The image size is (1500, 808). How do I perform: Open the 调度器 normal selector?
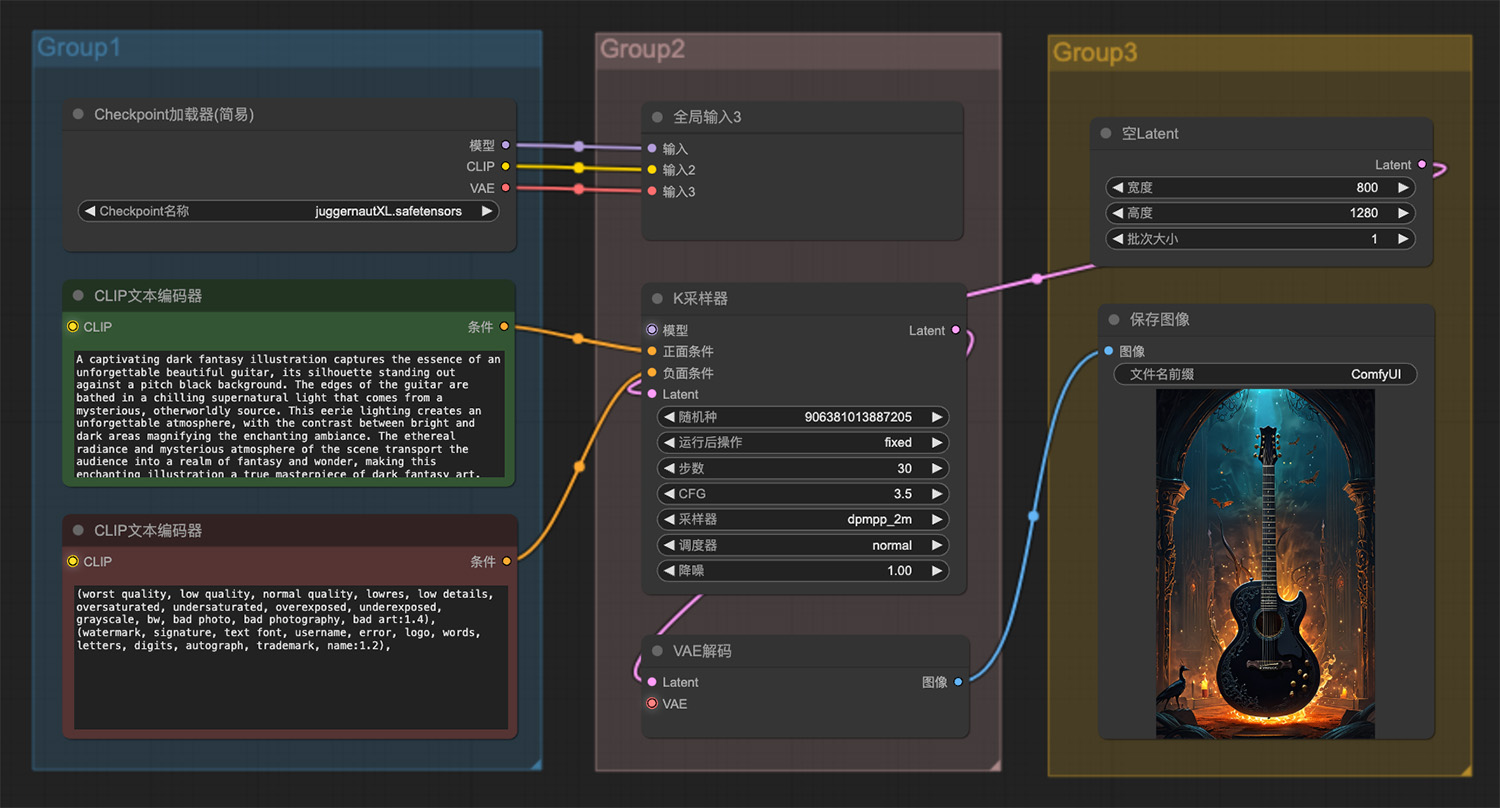[802, 545]
